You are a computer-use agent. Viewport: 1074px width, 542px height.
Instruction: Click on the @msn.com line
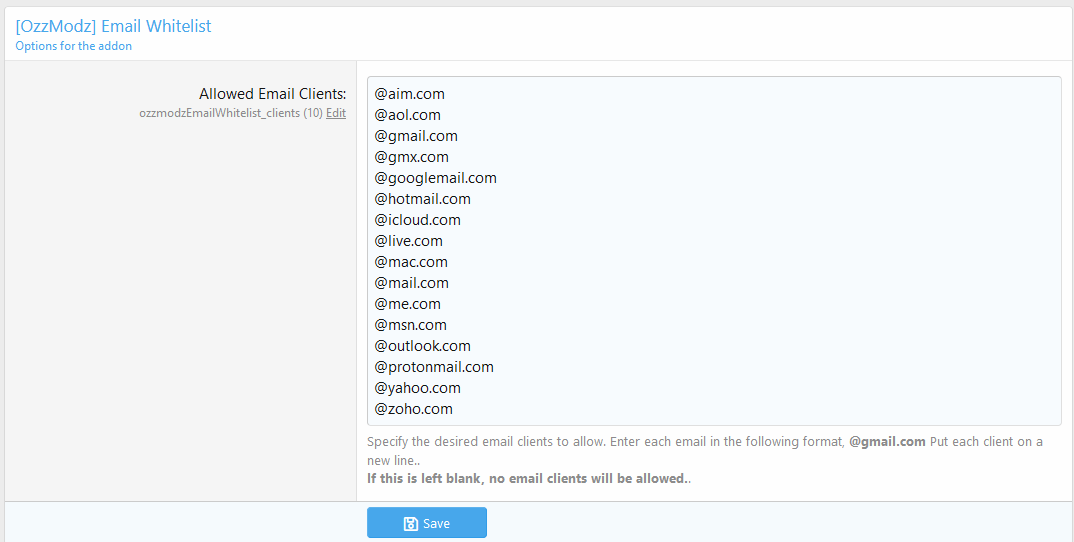pos(411,325)
